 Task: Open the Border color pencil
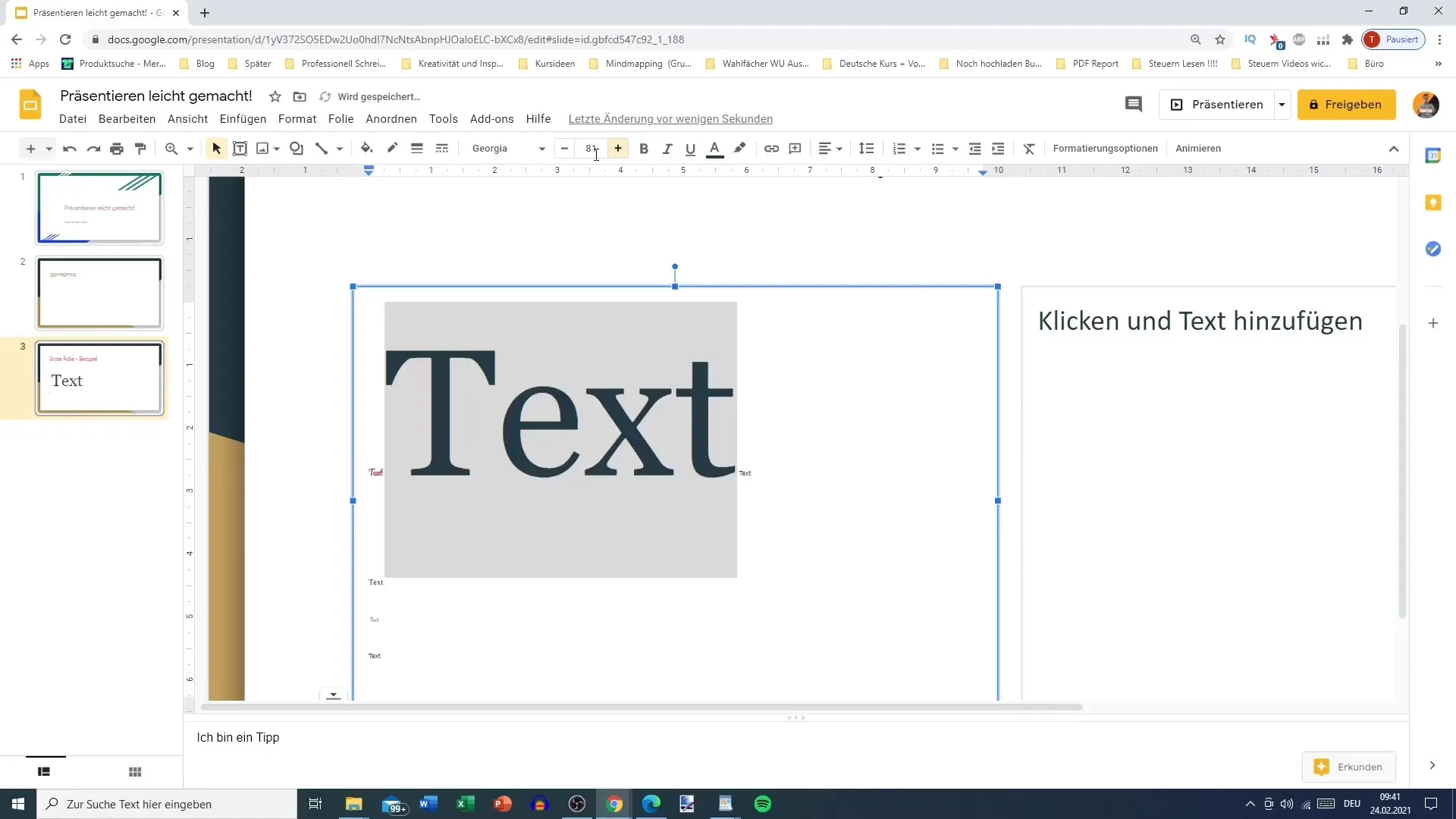coord(392,149)
